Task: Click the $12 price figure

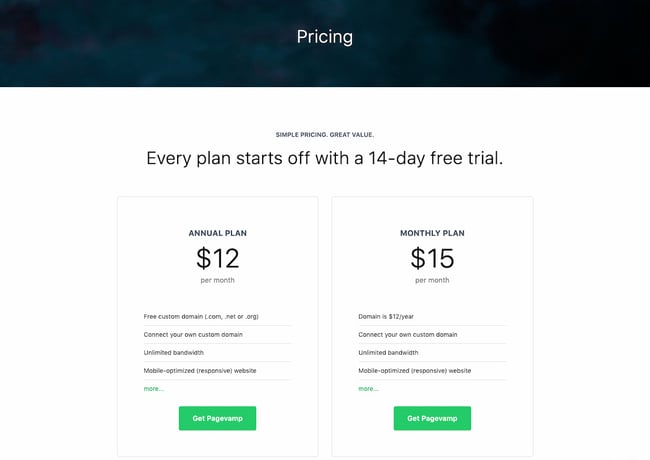Action: [x=217, y=258]
